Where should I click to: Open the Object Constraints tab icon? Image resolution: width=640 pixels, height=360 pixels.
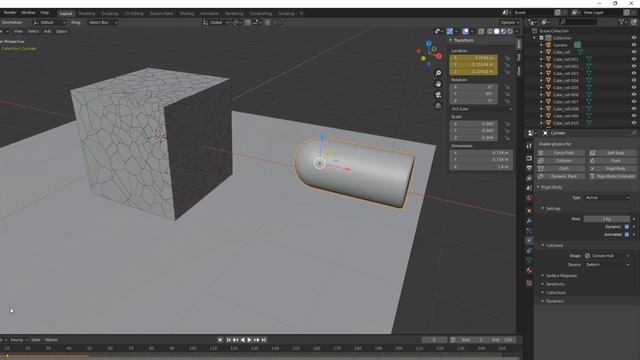529,251
